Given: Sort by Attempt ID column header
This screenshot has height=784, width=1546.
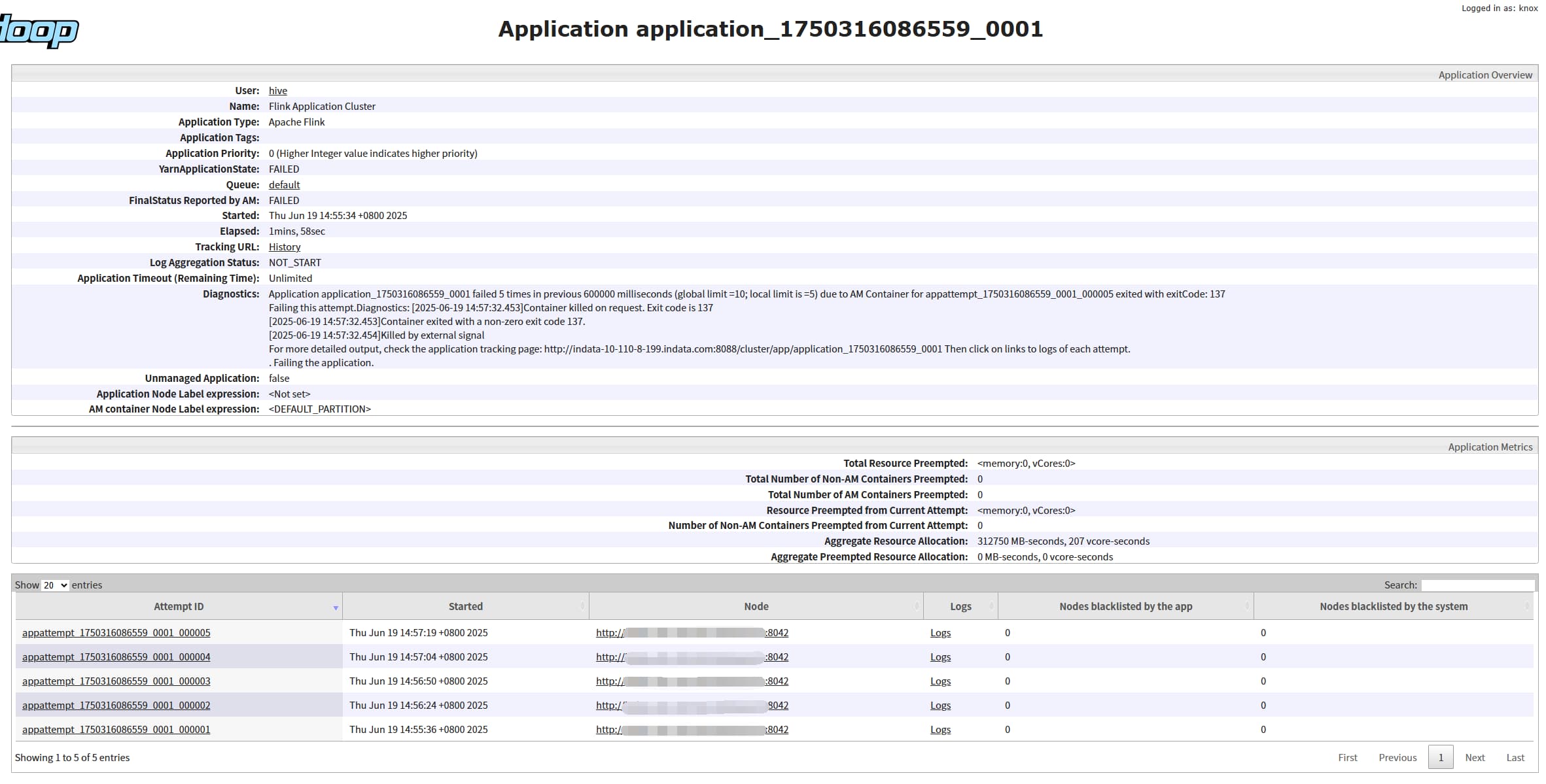Looking at the screenshot, I should pyautogui.click(x=179, y=606).
